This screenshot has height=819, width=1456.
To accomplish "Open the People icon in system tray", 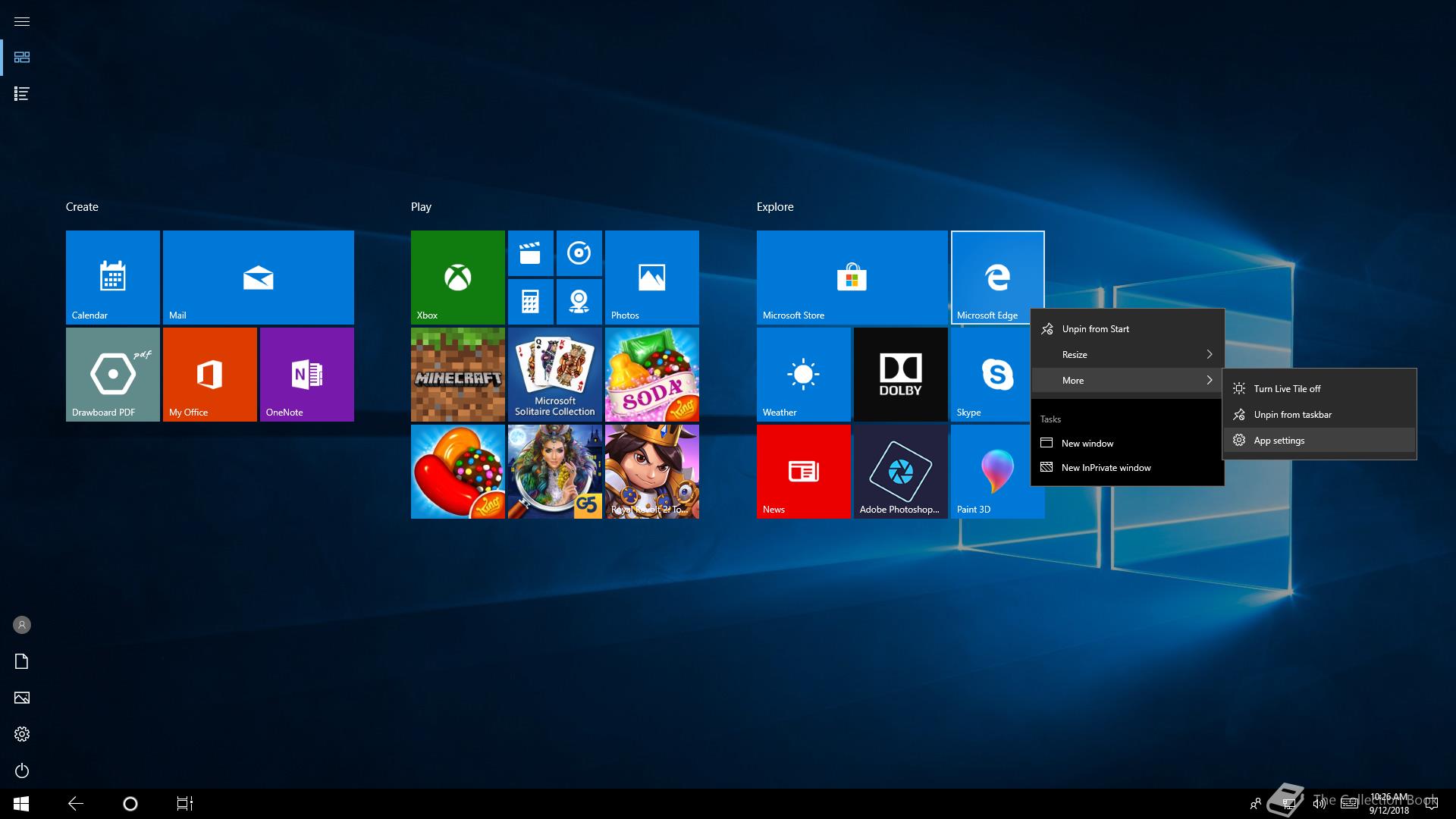I will [x=1256, y=804].
